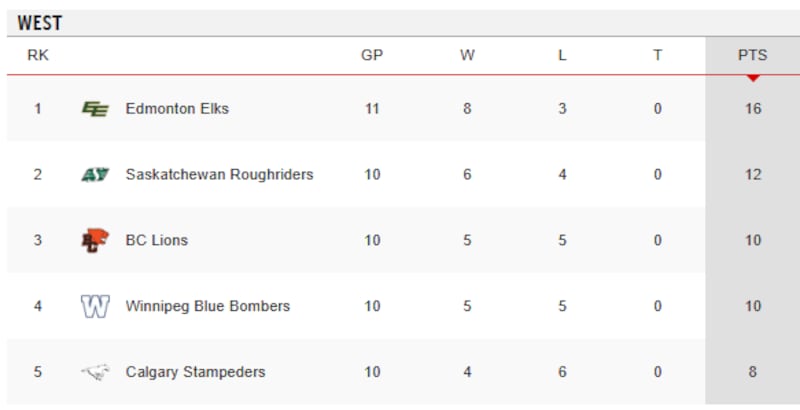Click the WEST division heading
Viewport: 800px width, 410px height.
tap(40, 23)
